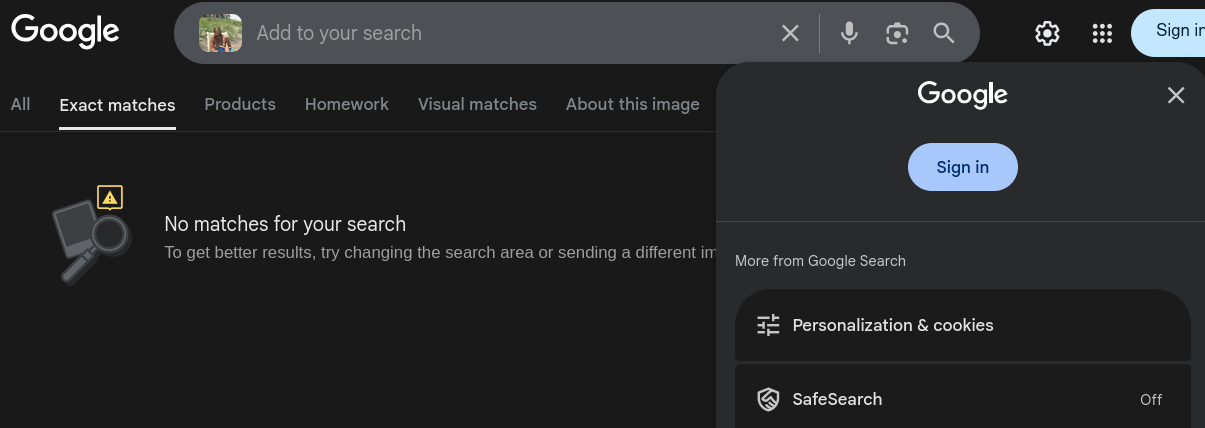
Task: Go to the Homework tab
Action: click(x=347, y=104)
